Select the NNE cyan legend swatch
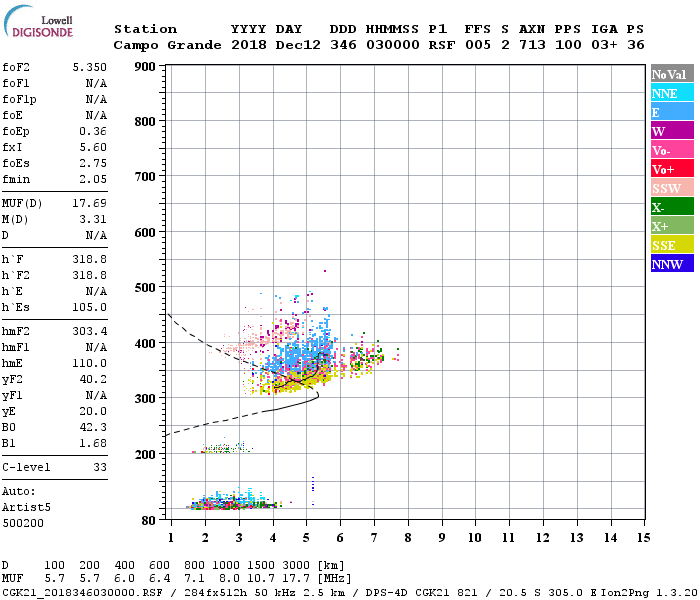 click(672, 93)
